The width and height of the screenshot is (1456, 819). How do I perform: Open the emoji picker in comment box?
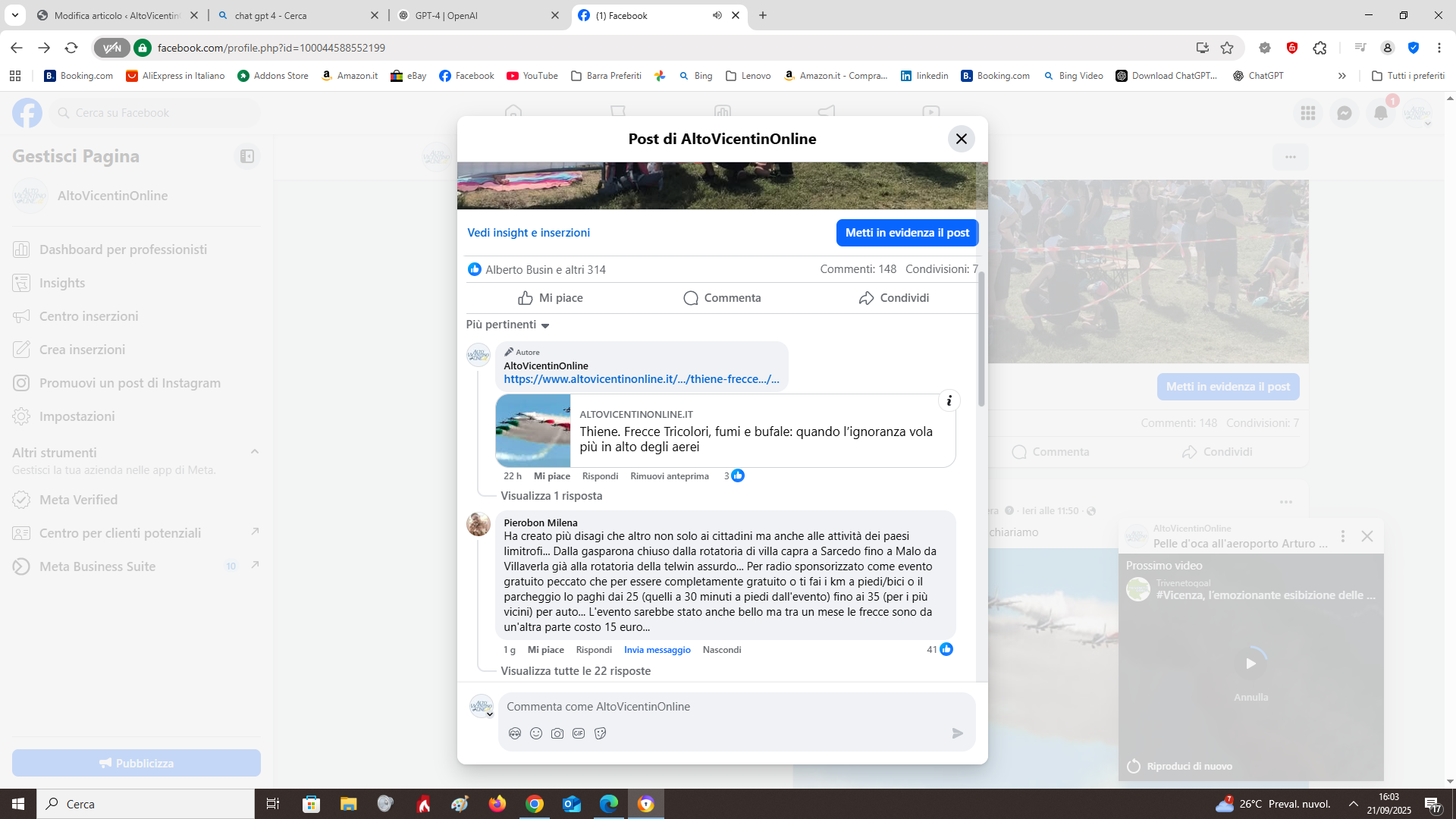(x=536, y=733)
